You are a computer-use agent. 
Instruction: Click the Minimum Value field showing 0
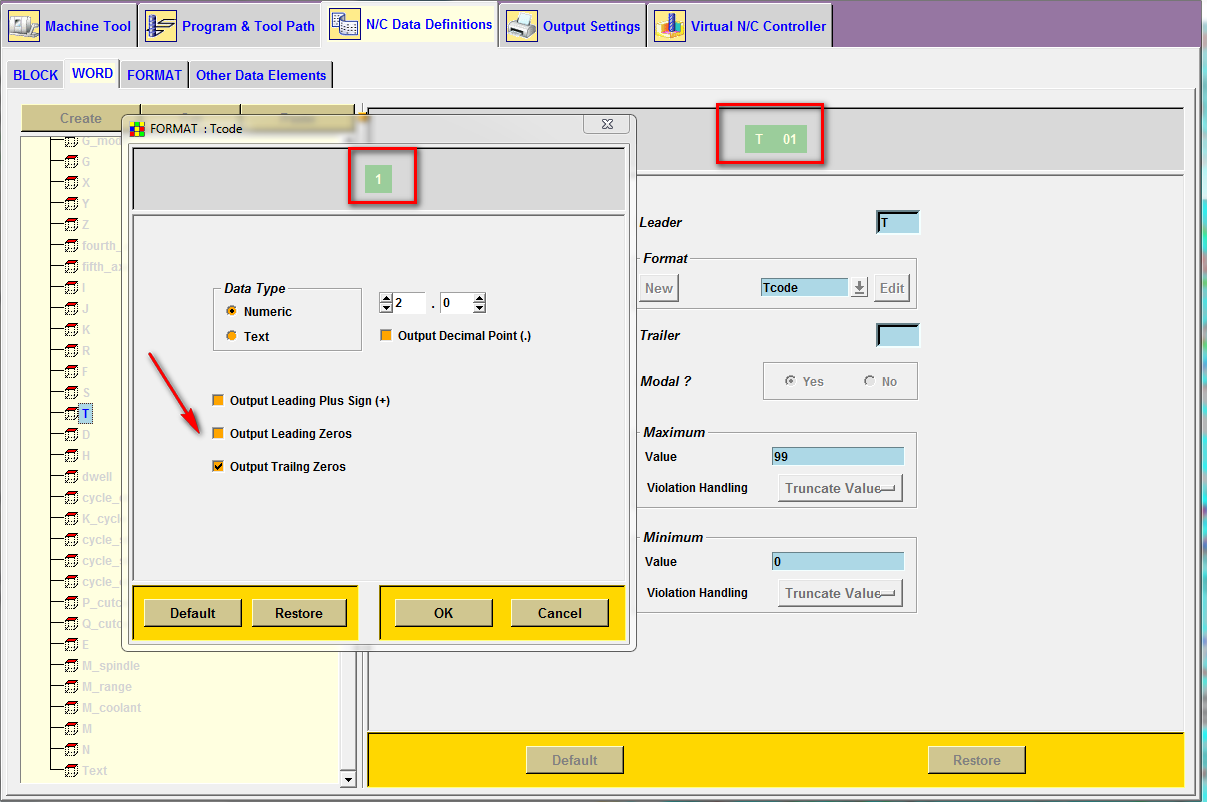pos(838,562)
